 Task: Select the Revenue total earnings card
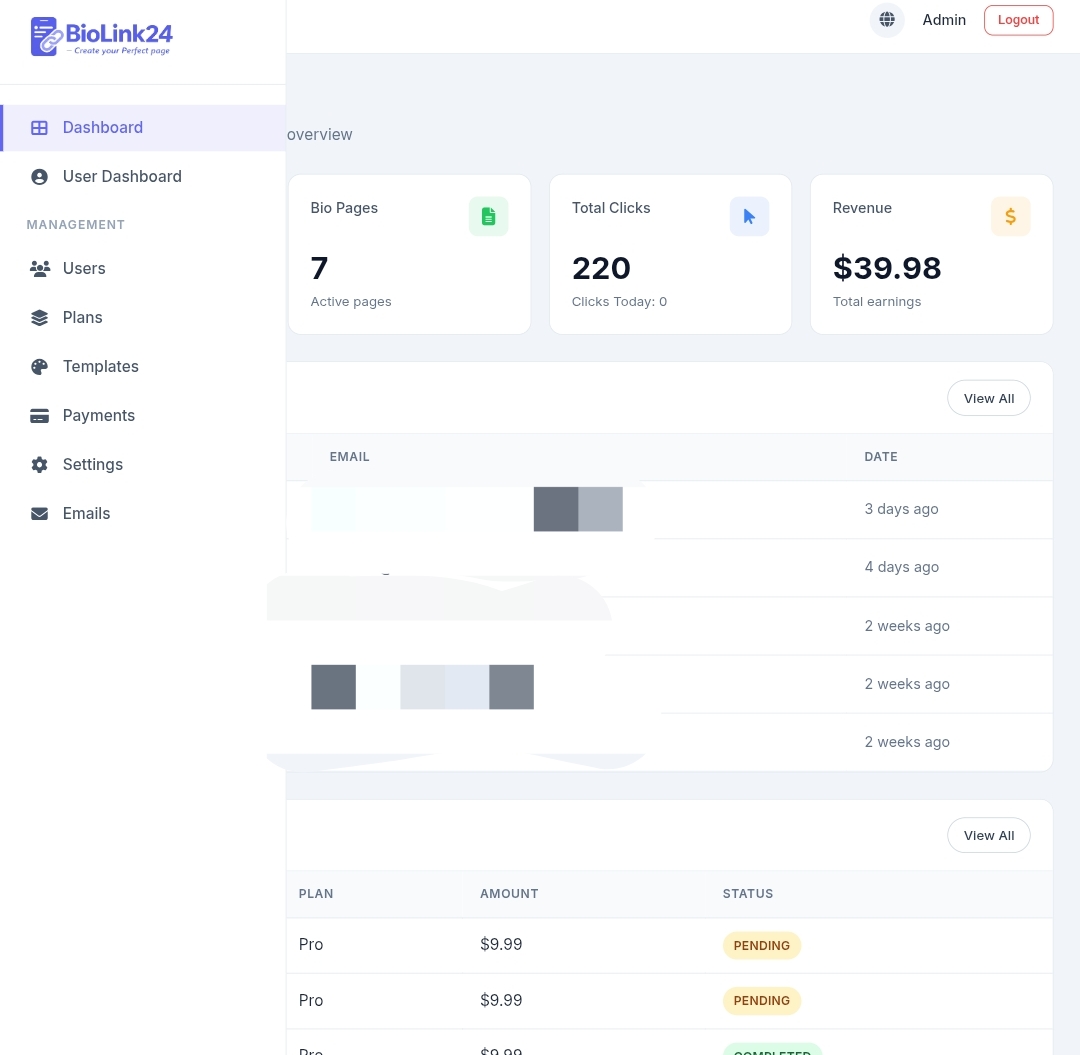coord(930,255)
